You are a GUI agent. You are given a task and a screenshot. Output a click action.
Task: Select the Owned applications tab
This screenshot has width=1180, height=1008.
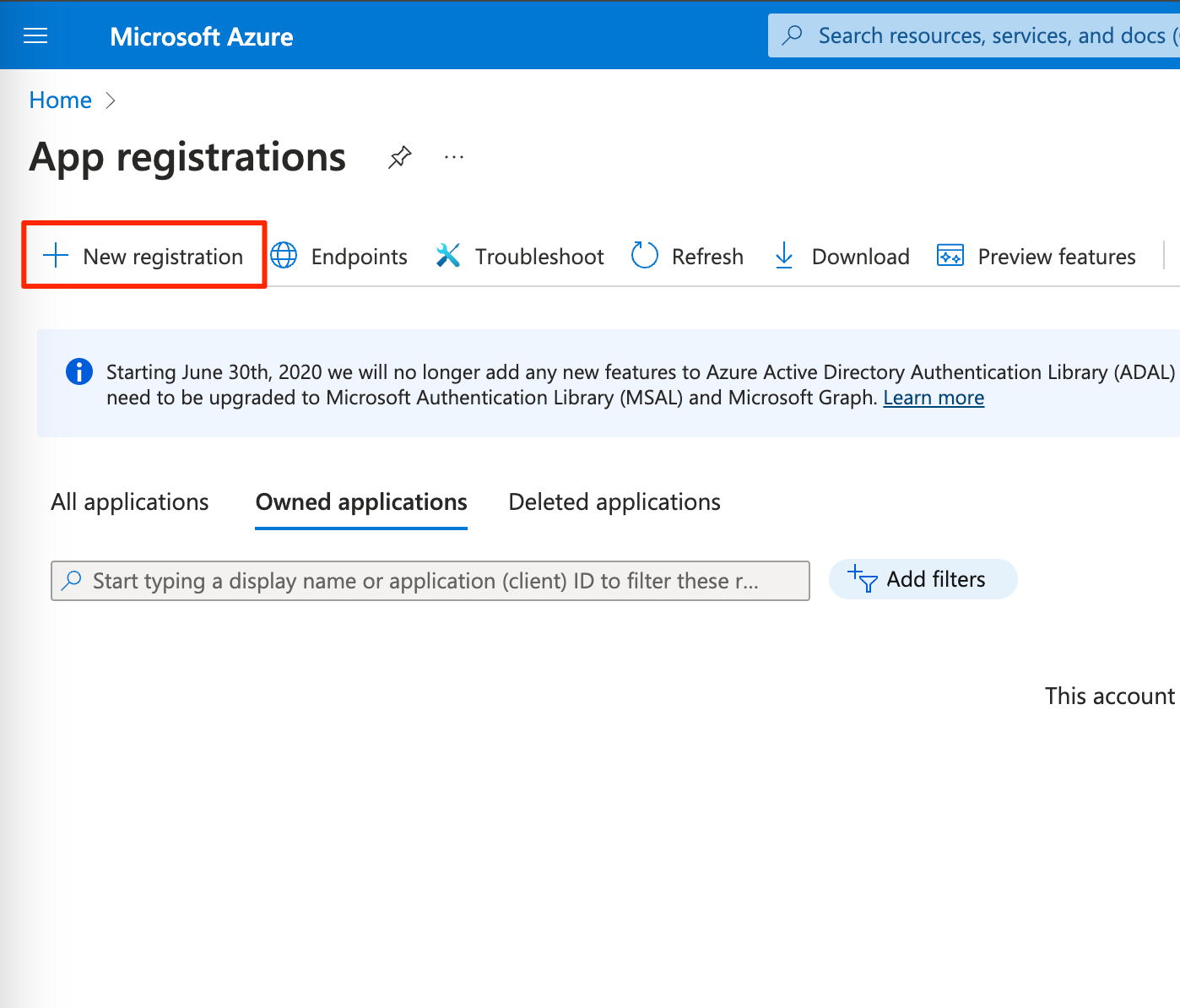pyautogui.click(x=360, y=501)
